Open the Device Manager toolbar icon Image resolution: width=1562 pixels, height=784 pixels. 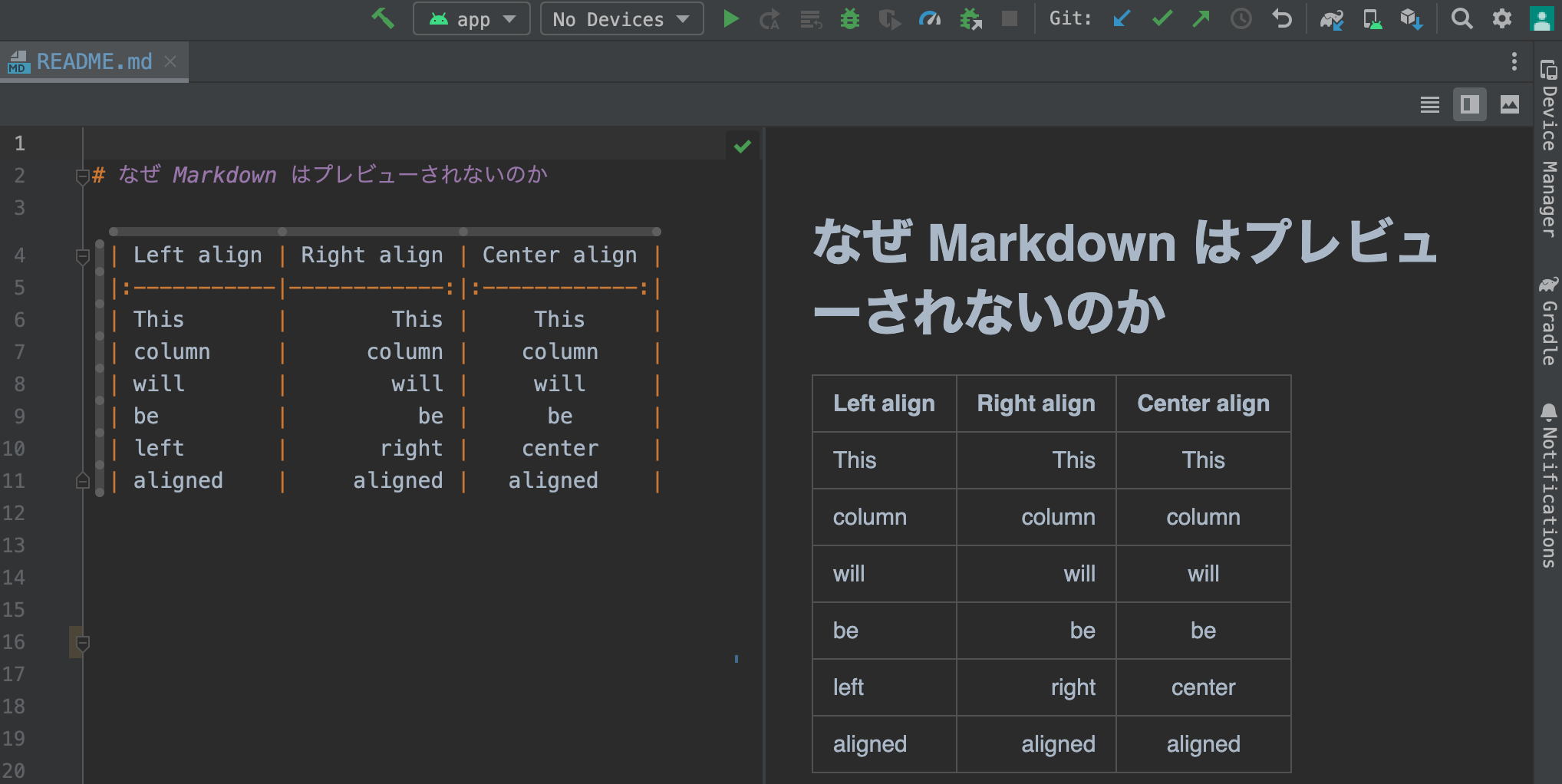(x=1372, y=18)
